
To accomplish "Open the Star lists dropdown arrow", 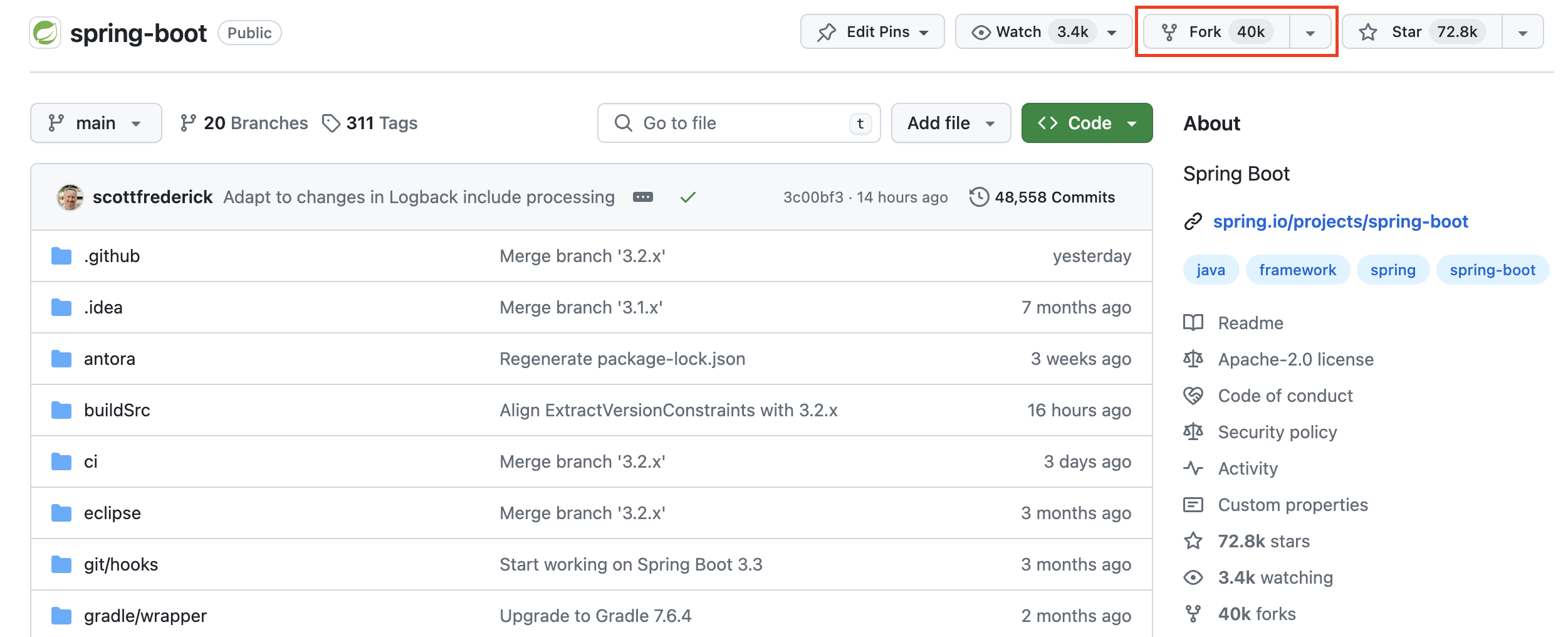I will pyautogui.click(x=1523, y=33).
